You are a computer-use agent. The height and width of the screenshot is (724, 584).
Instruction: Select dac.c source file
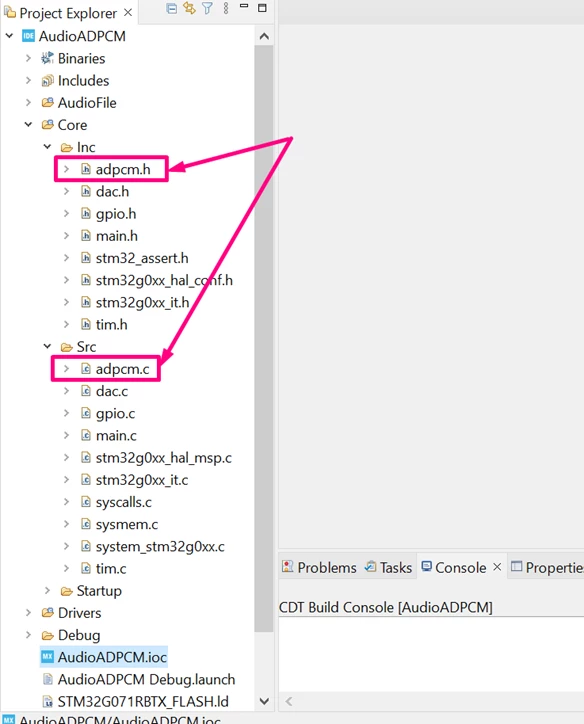point(112,391)
